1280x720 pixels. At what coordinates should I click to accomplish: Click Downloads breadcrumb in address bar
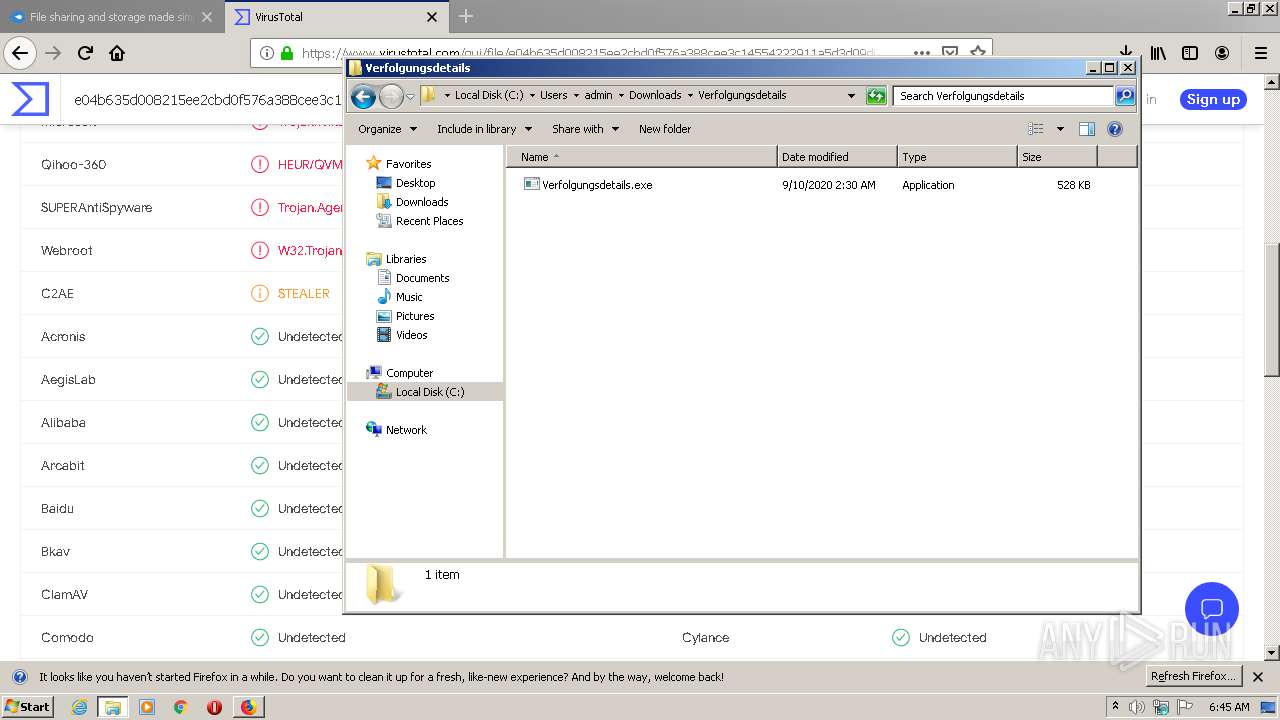[655, 96]
